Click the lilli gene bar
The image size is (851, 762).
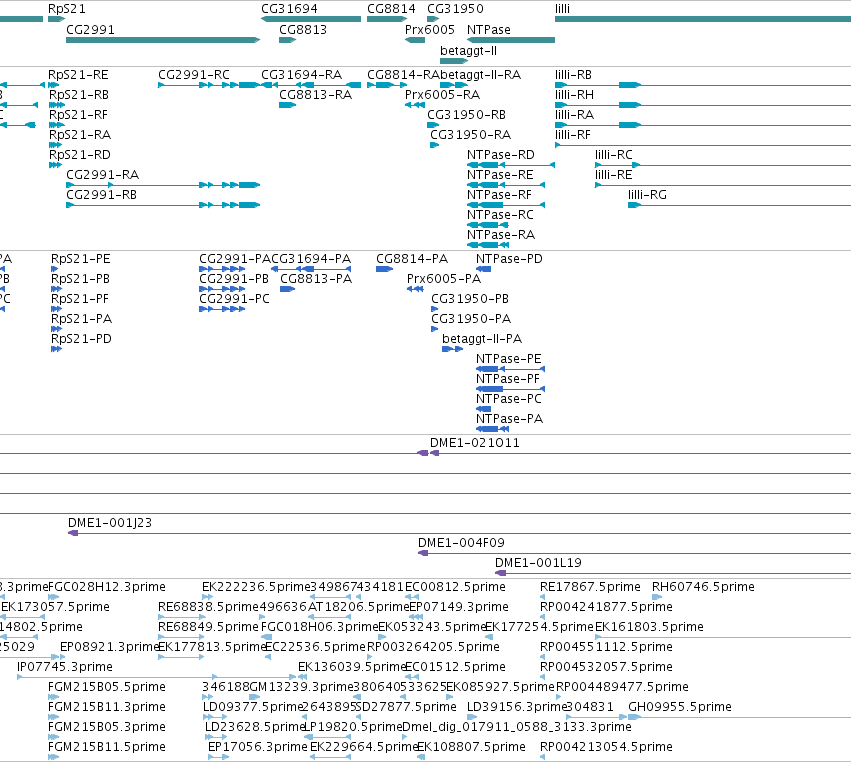[x=703, y=19]
